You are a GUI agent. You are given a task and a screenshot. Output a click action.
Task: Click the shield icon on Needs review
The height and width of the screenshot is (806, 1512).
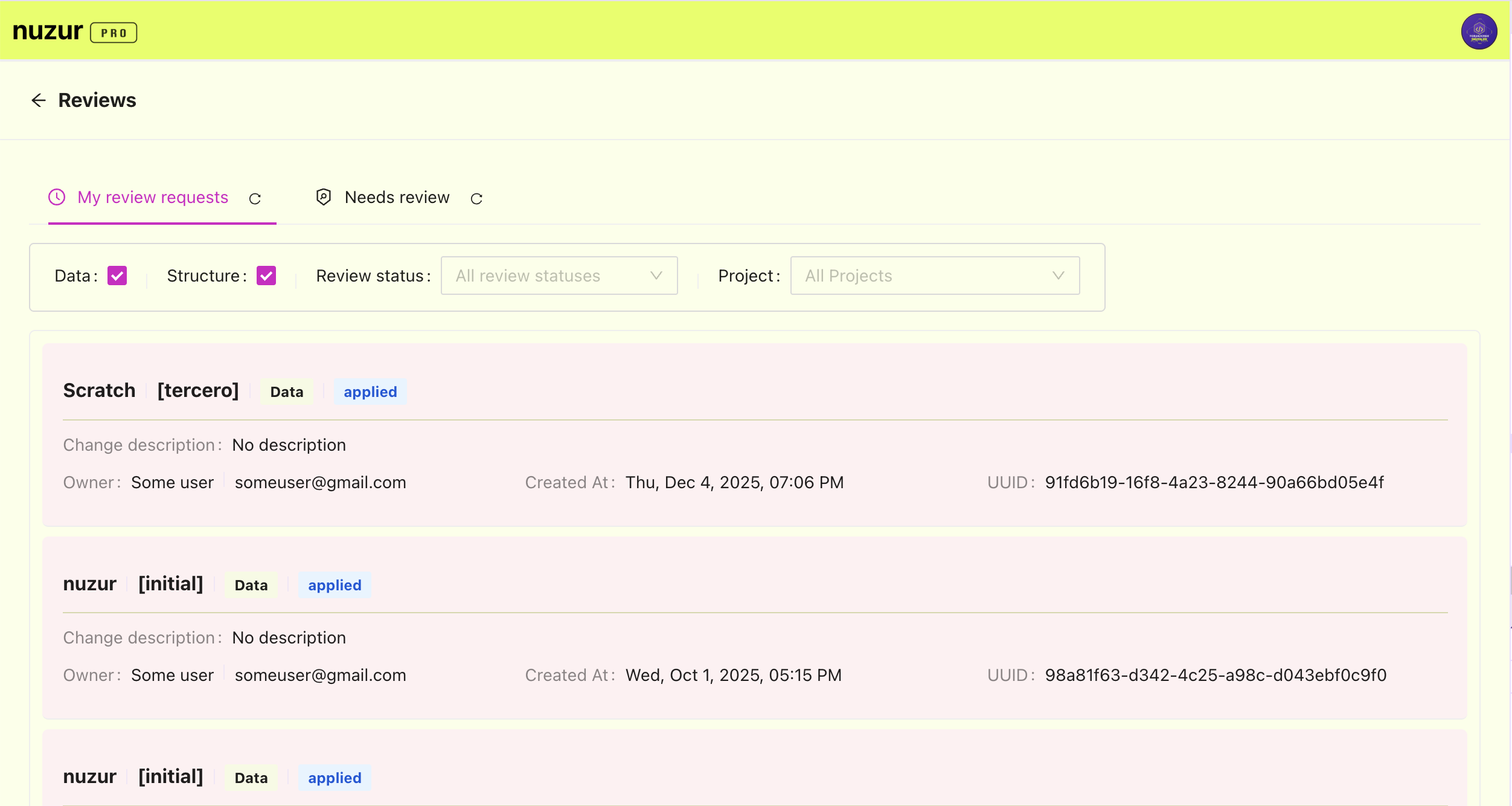coord(324,197)
